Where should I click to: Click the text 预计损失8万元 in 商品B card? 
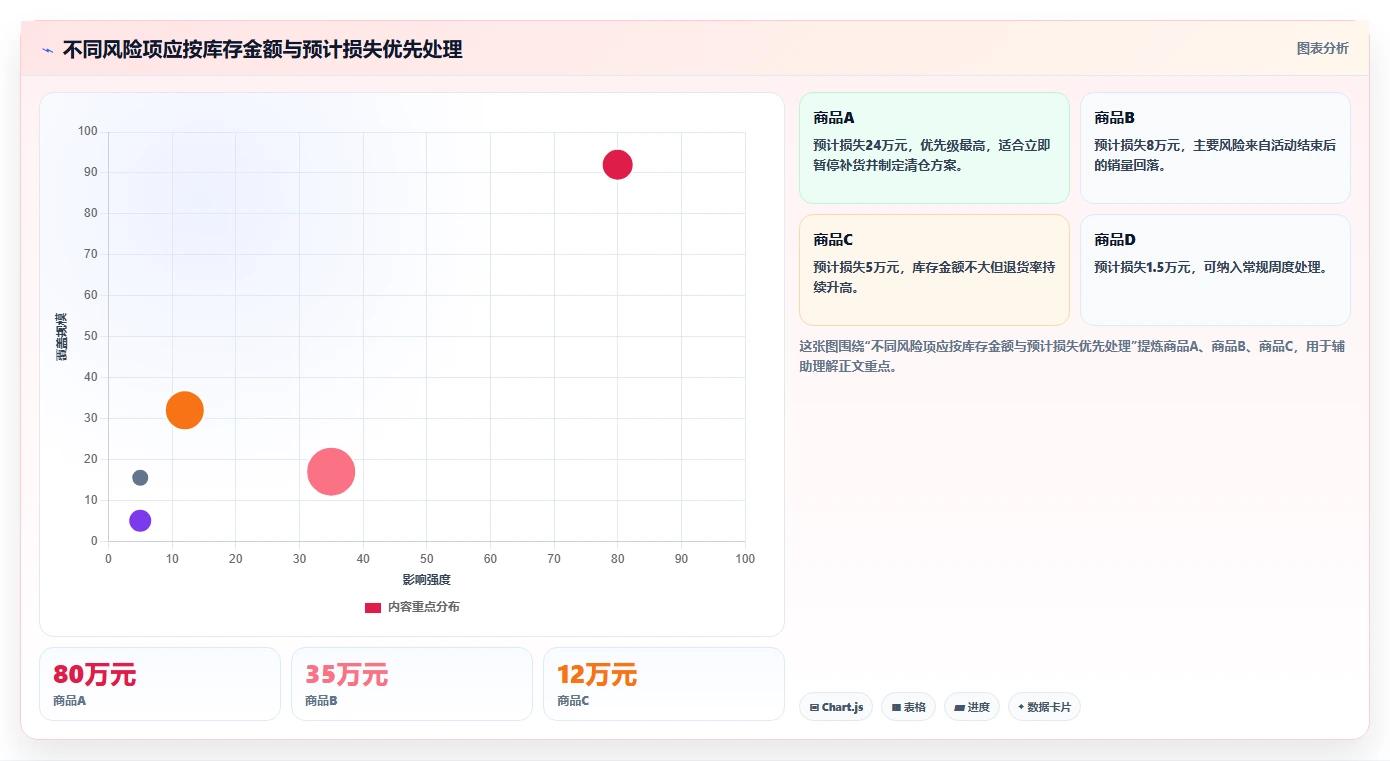[x=1137, y=145]
